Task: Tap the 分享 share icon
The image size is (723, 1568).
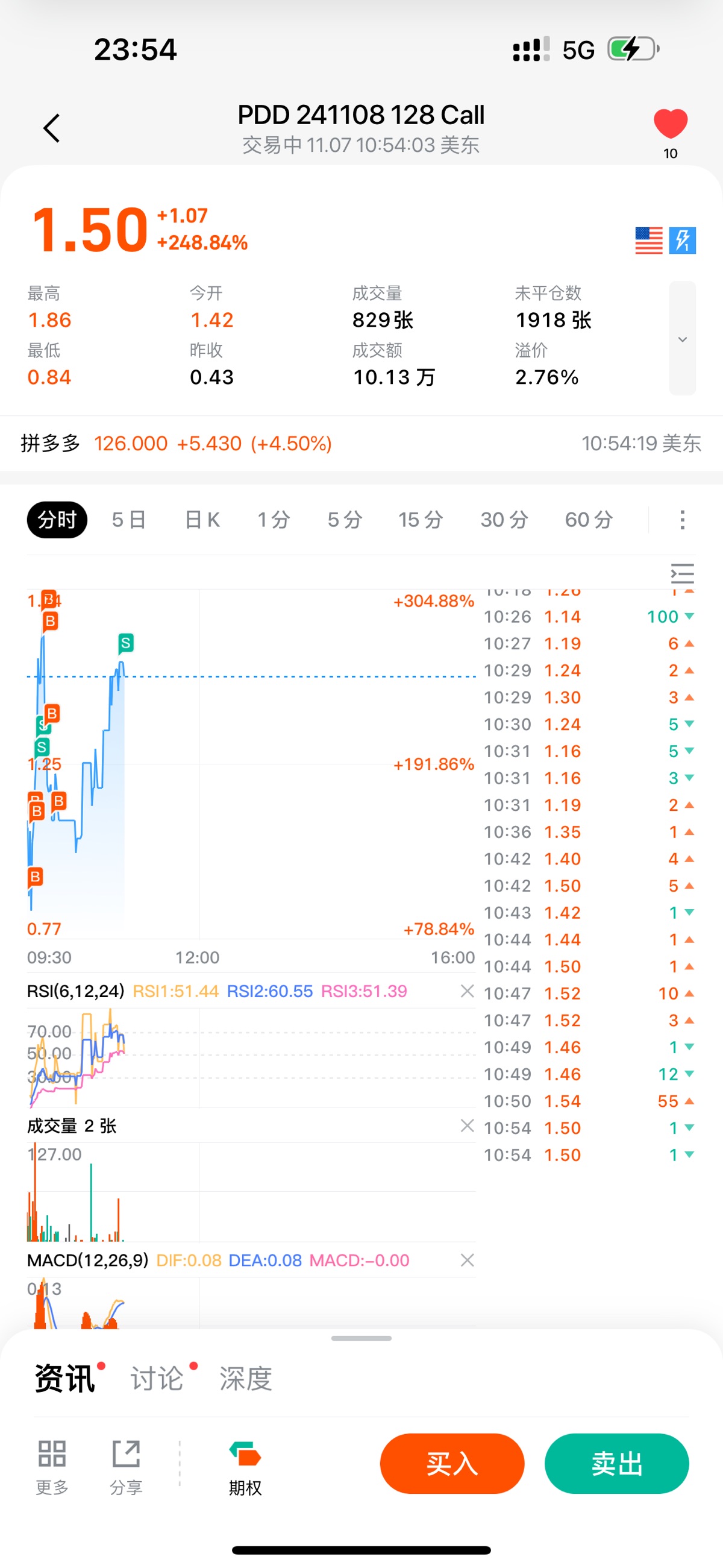Action: tap(126, 1467)
